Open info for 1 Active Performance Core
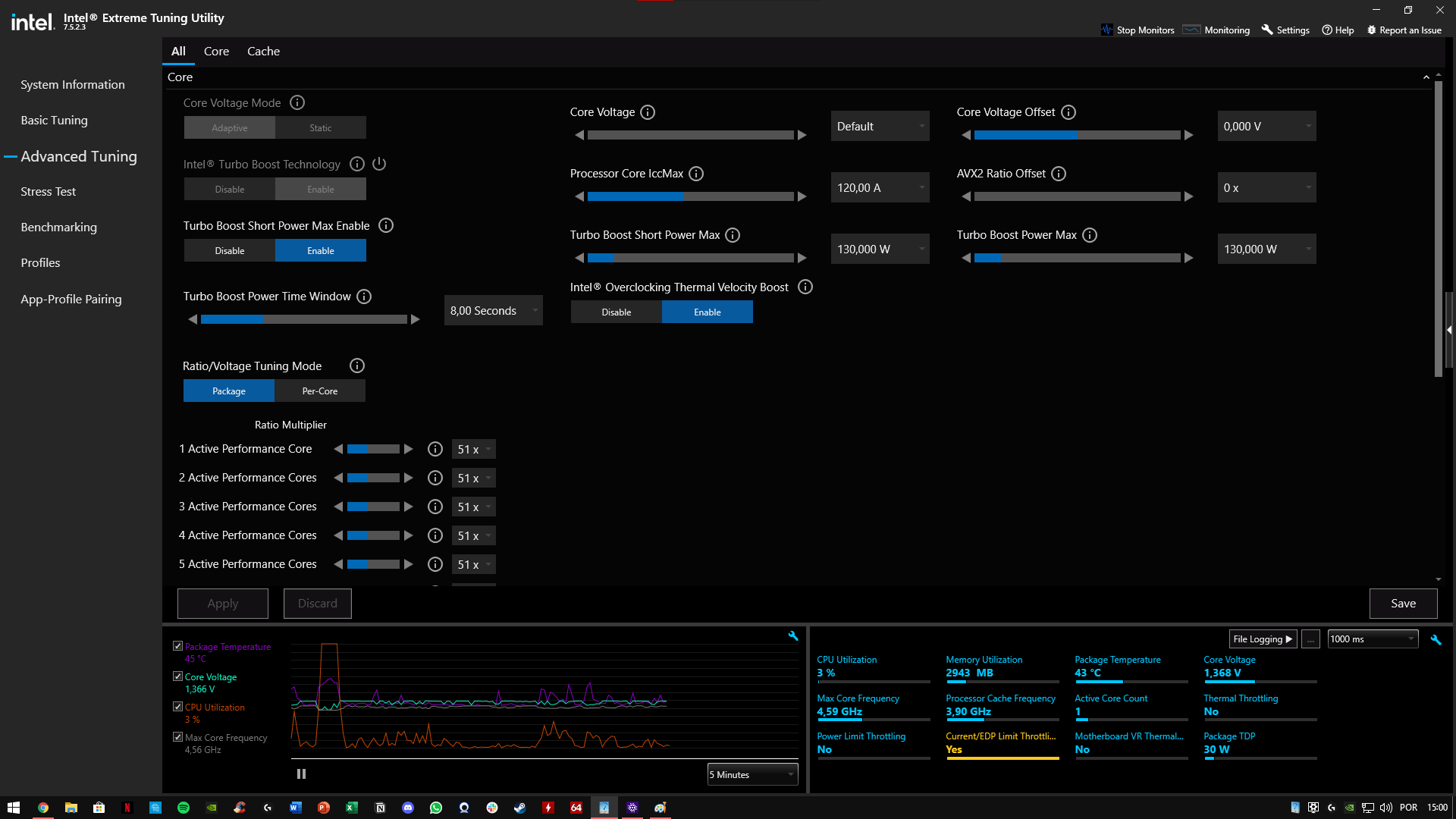Image resolution: width=1456 pixels, height=819 pixels. pos(435,449)
